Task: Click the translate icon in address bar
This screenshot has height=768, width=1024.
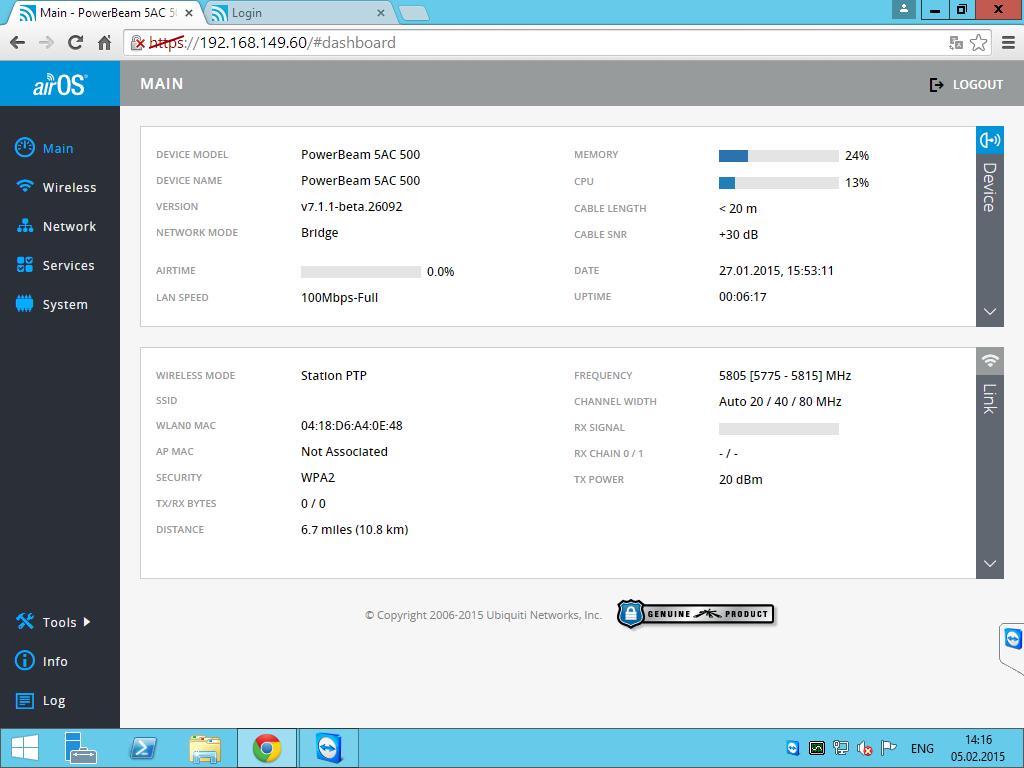Action: click(956, 43)
